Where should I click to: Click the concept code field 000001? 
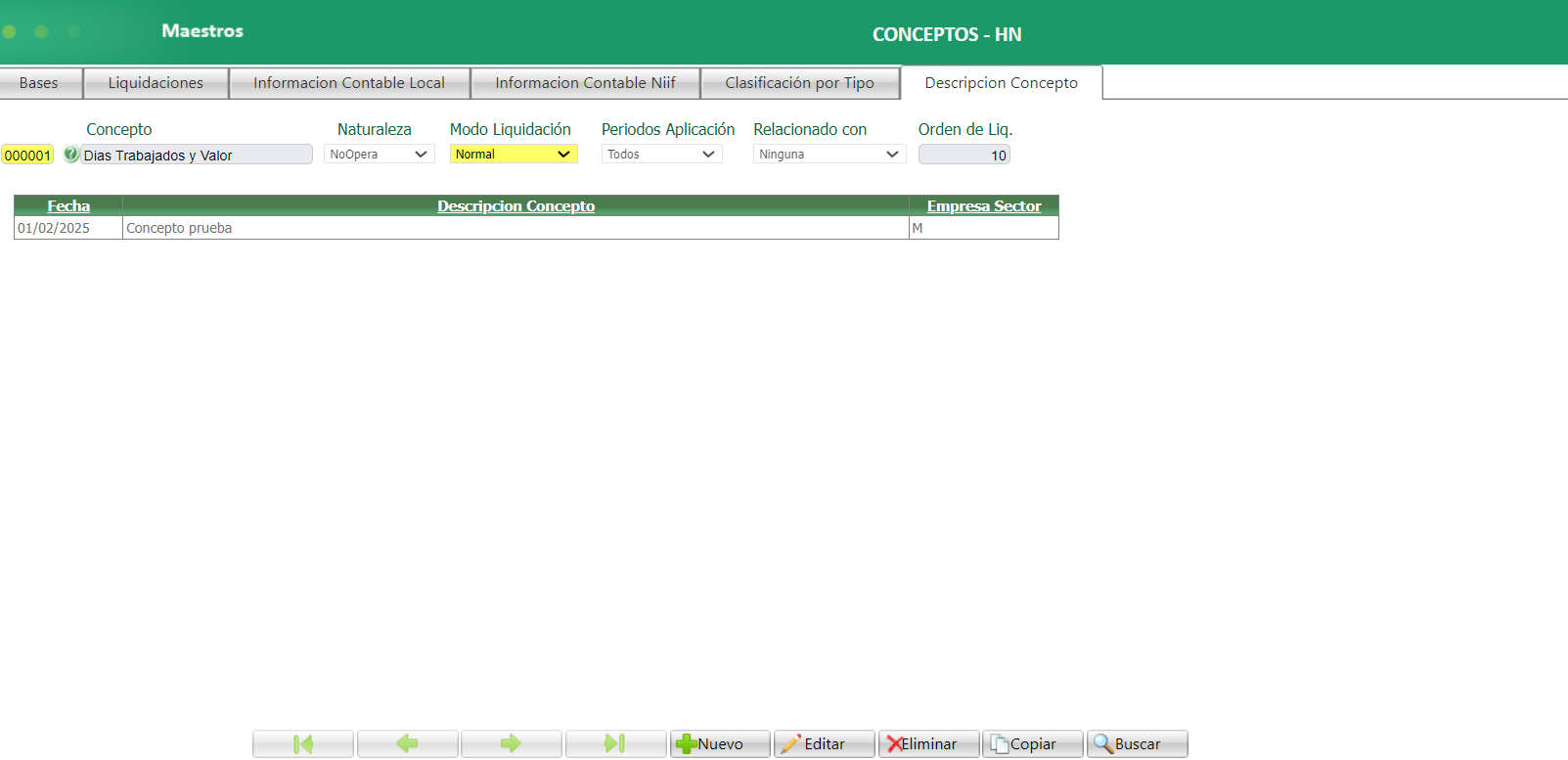pyautogui.click(x=27, y=155)
